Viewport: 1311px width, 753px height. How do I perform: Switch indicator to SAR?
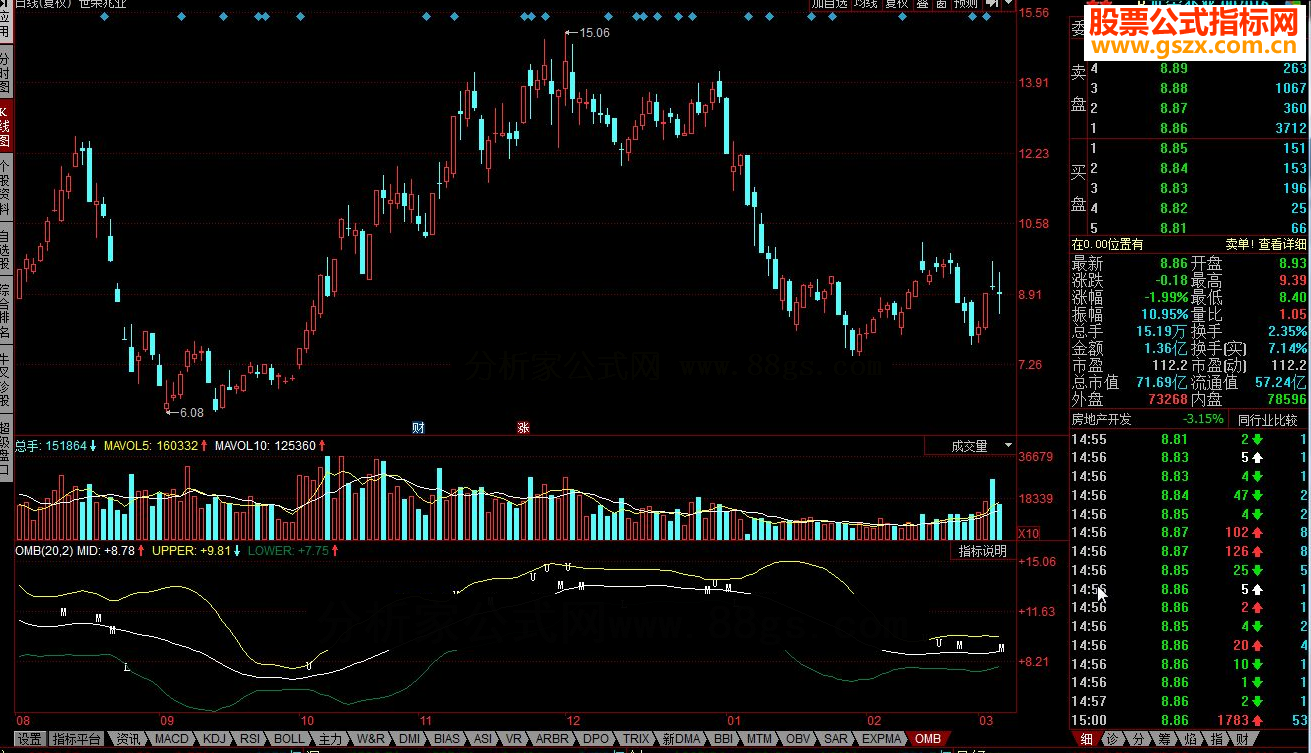836,740
